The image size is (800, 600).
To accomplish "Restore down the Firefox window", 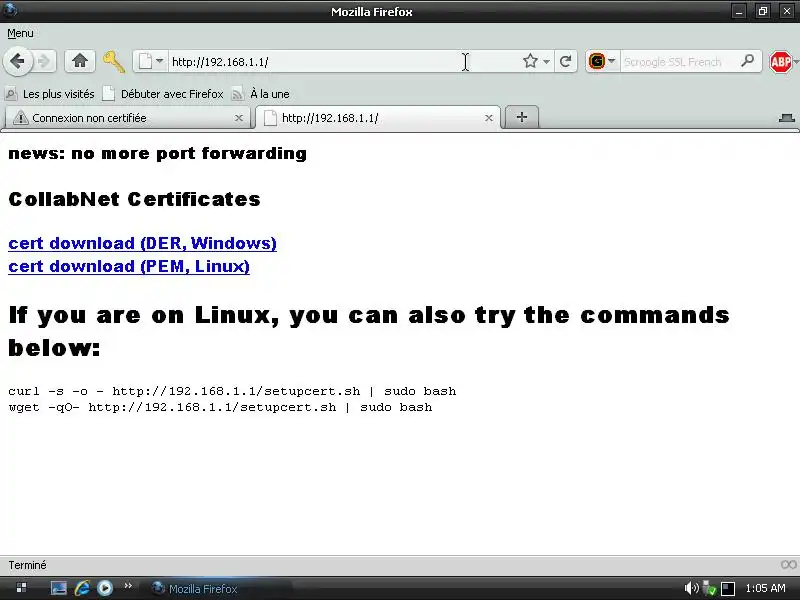I will pyautogui.click(x=763, y=11).
